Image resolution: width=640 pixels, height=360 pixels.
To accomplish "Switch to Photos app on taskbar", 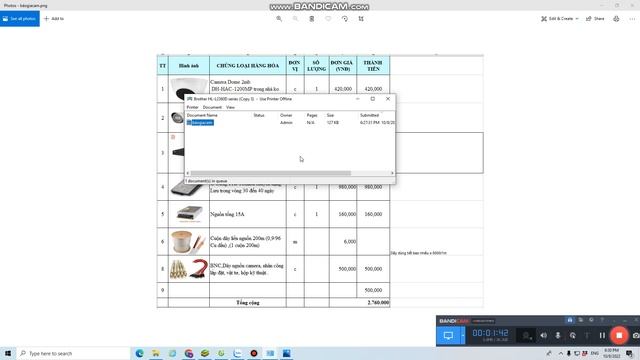I will point(287,353).
